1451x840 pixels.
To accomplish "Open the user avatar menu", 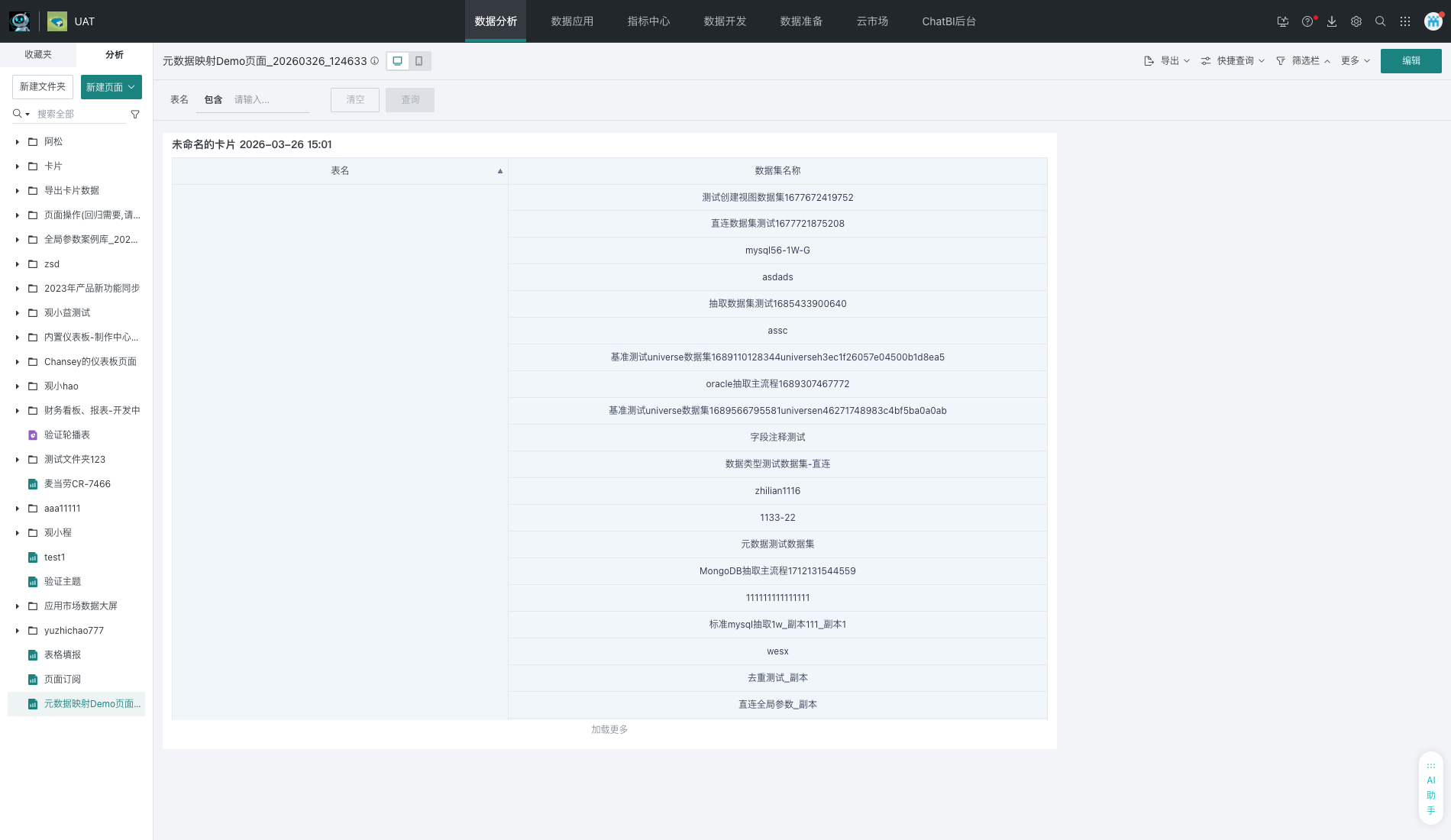I will tap(1433, 21).
